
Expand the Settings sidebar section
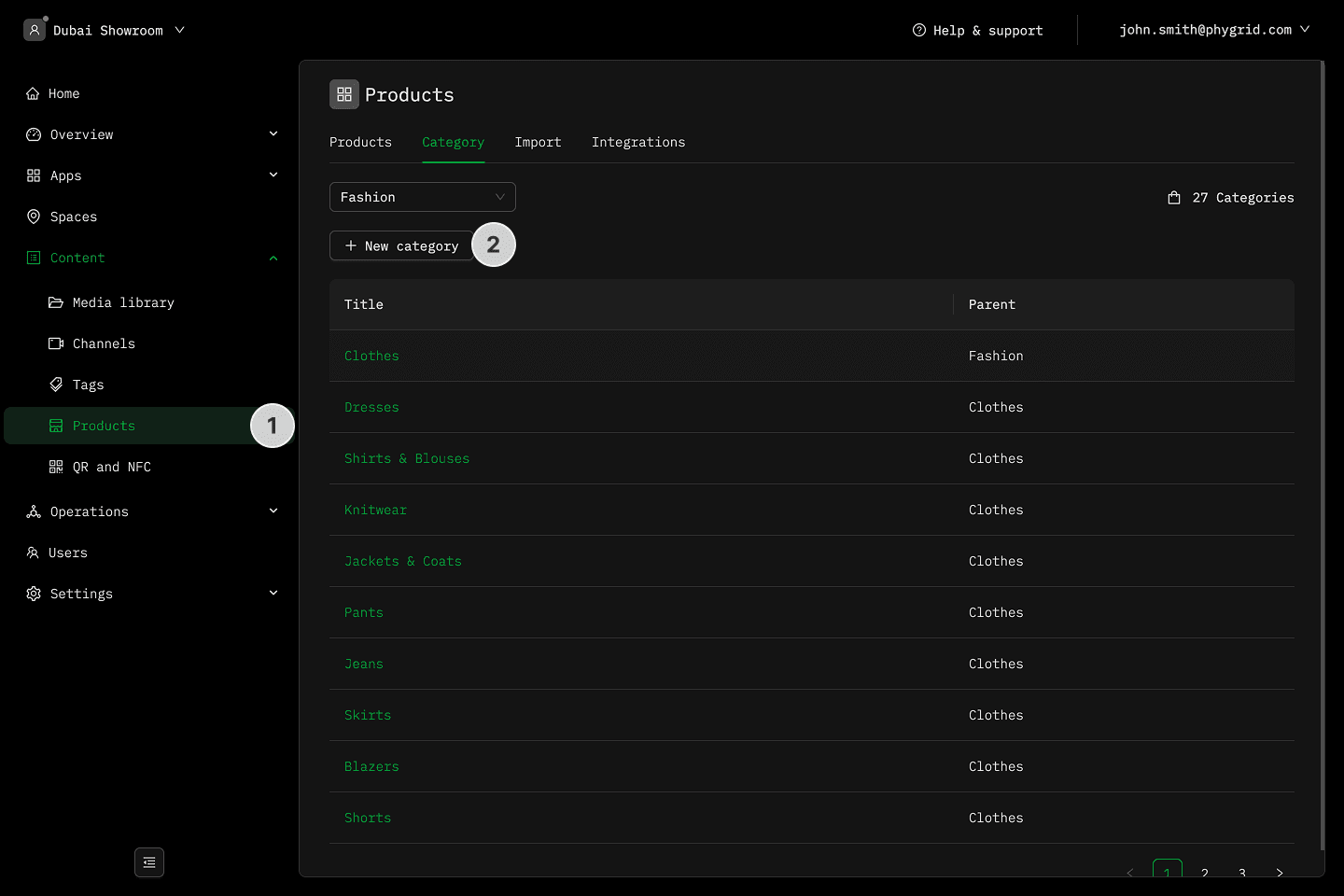click(273, 594)
